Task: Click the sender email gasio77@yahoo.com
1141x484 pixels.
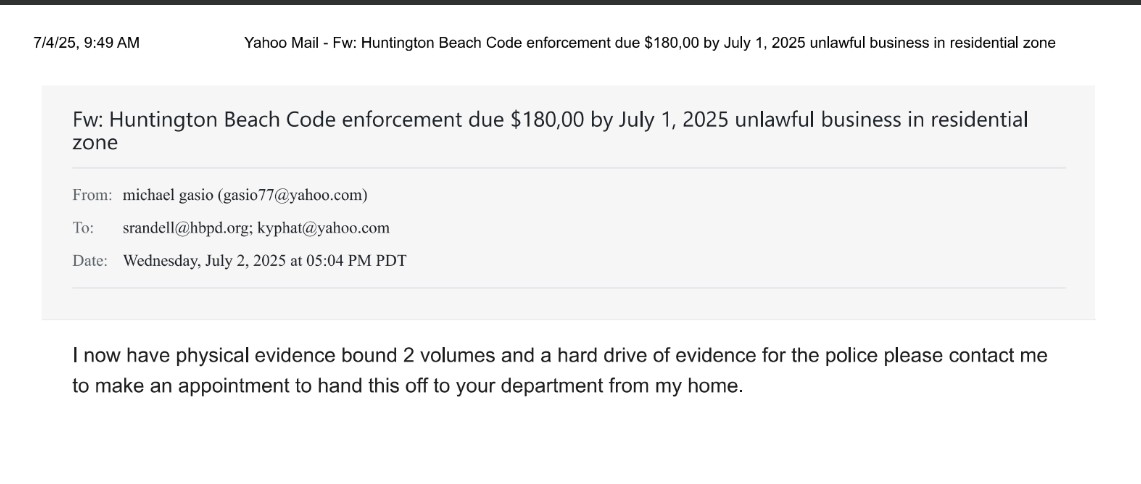Action: tap(293, 195)
